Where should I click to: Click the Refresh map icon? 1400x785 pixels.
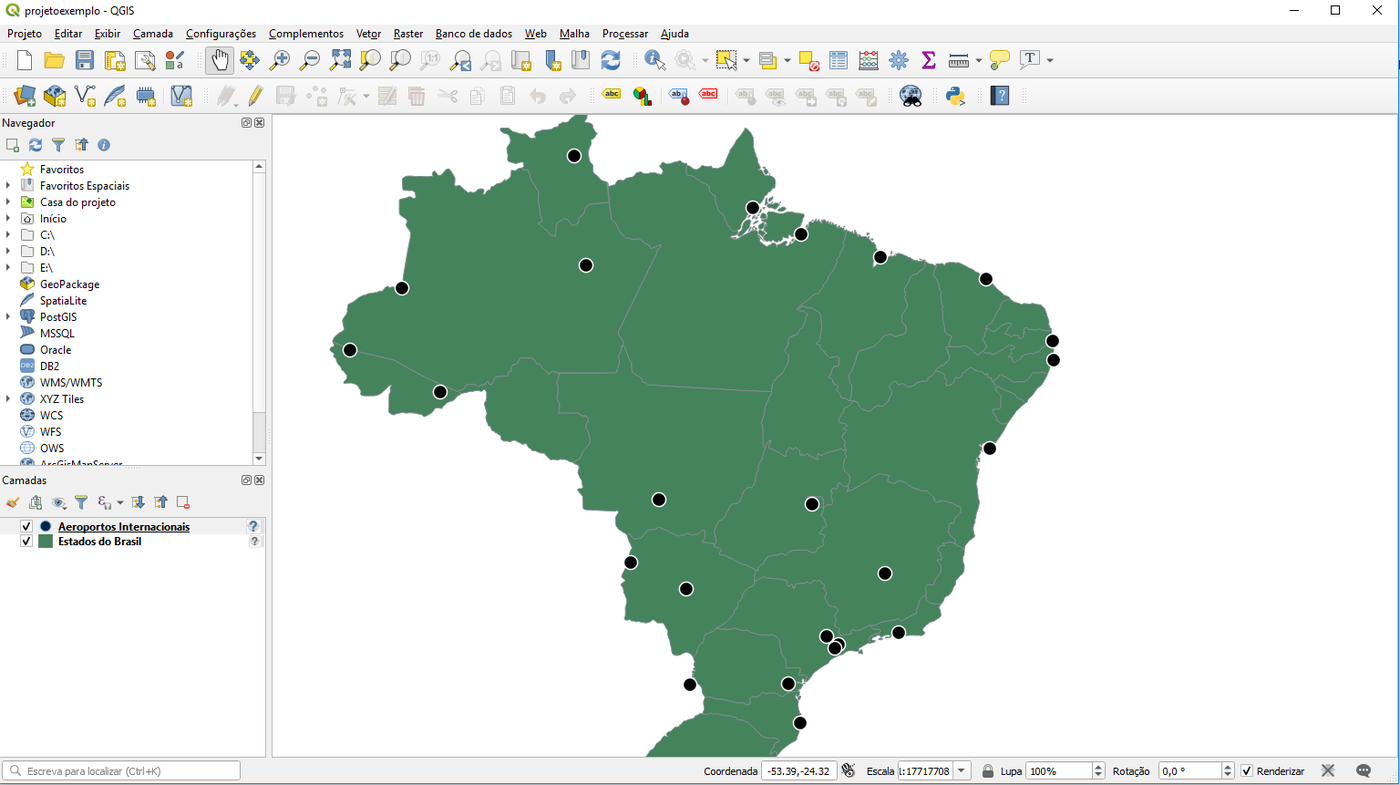pos(610,61)
